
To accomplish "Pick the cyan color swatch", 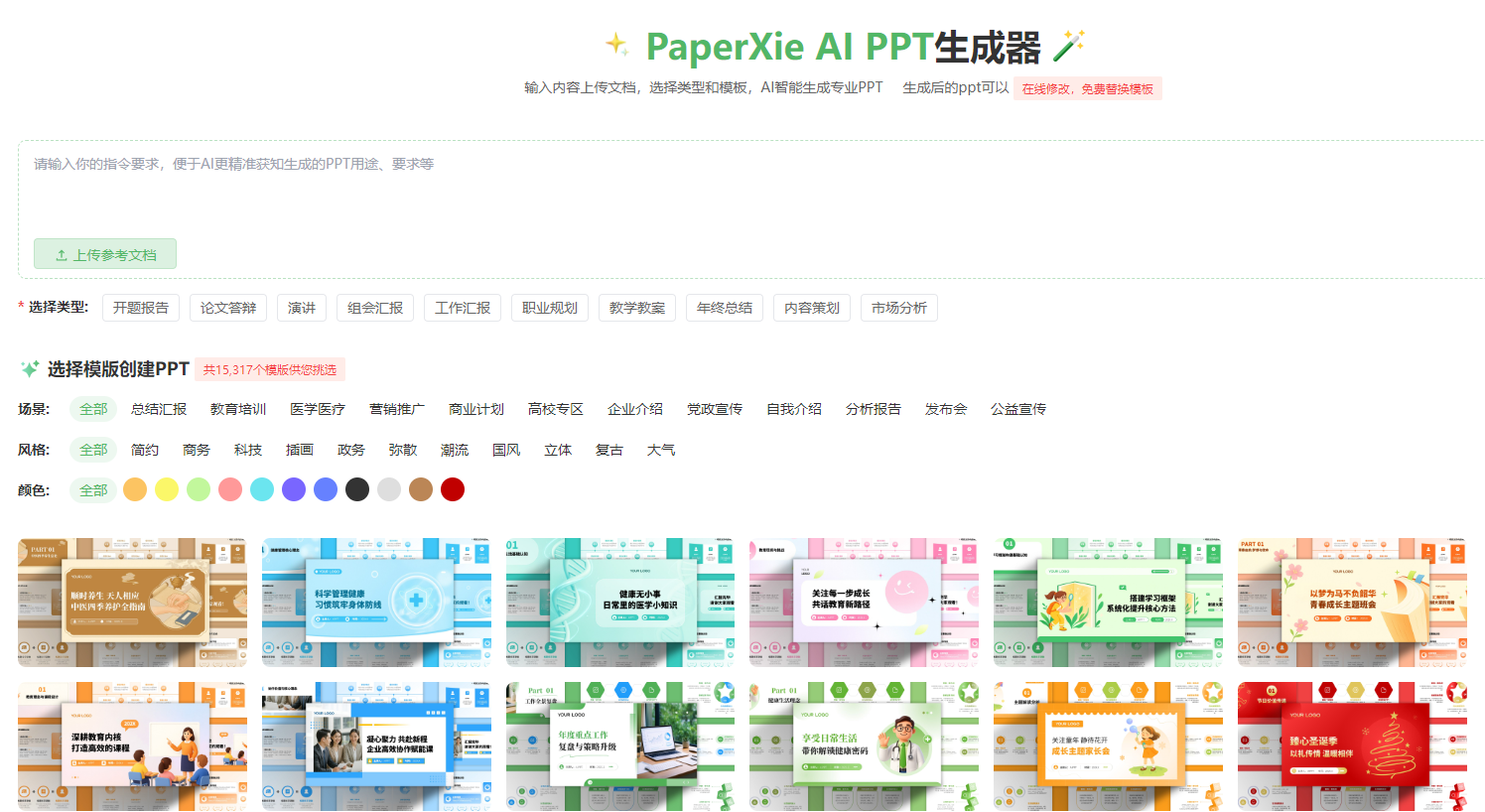I will [262, 489].
